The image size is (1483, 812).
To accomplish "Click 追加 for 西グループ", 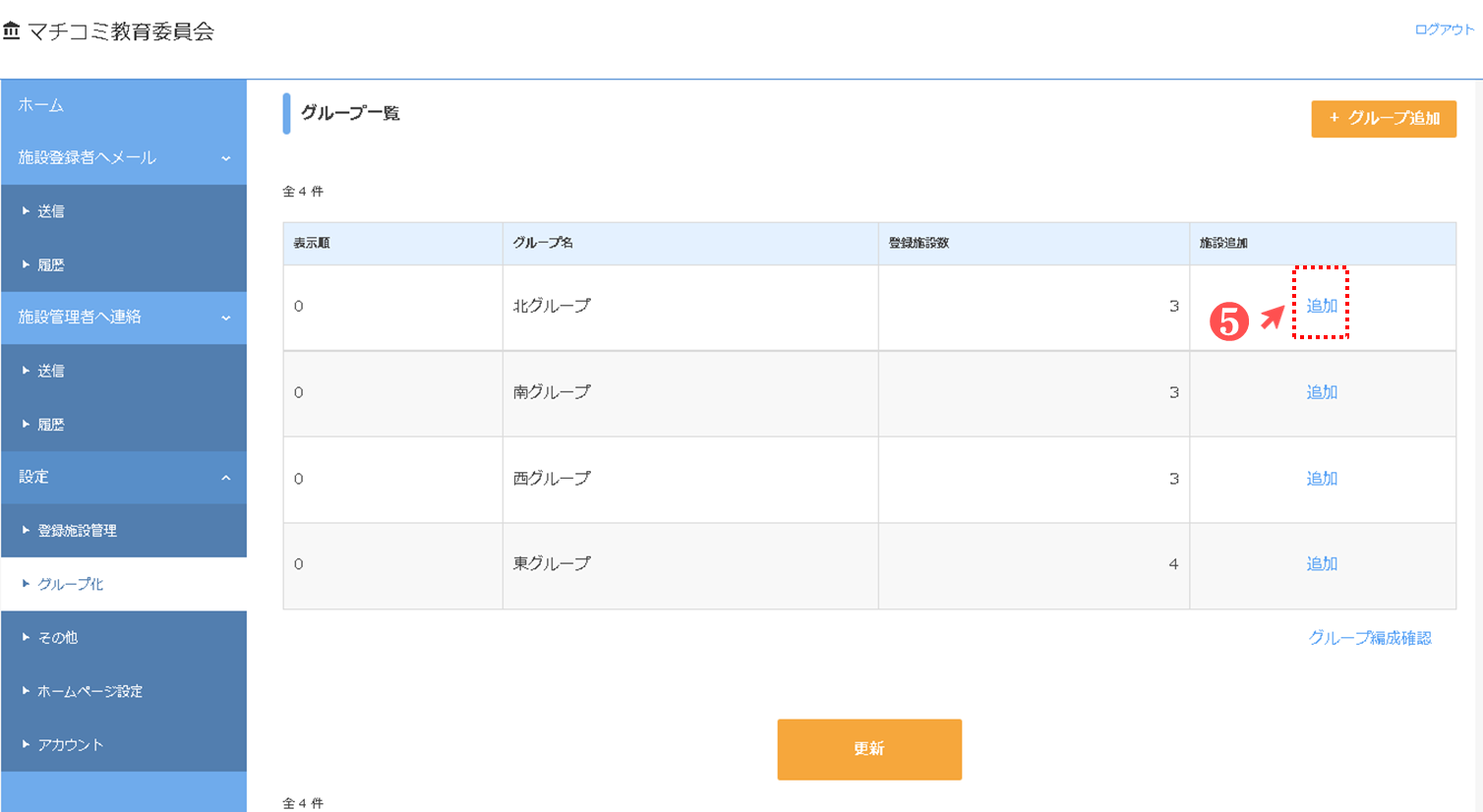I will point(1322,479).
